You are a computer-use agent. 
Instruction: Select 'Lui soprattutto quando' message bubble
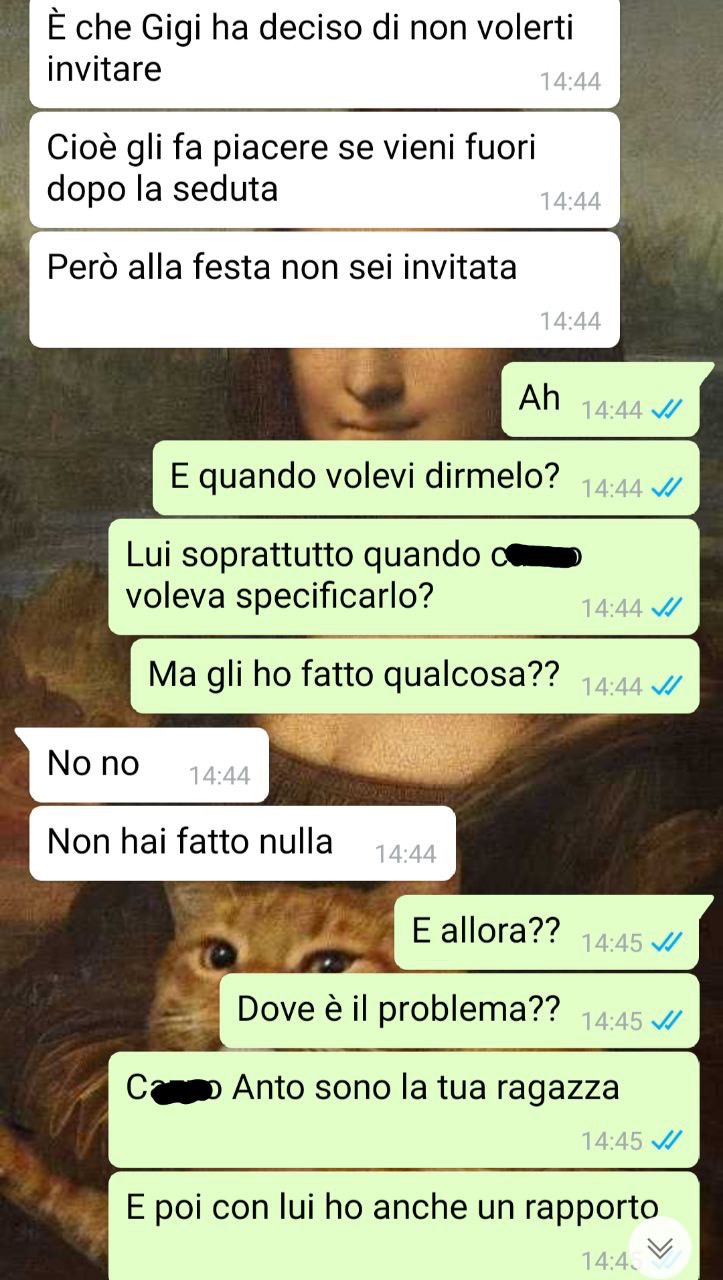pos(404,577)
